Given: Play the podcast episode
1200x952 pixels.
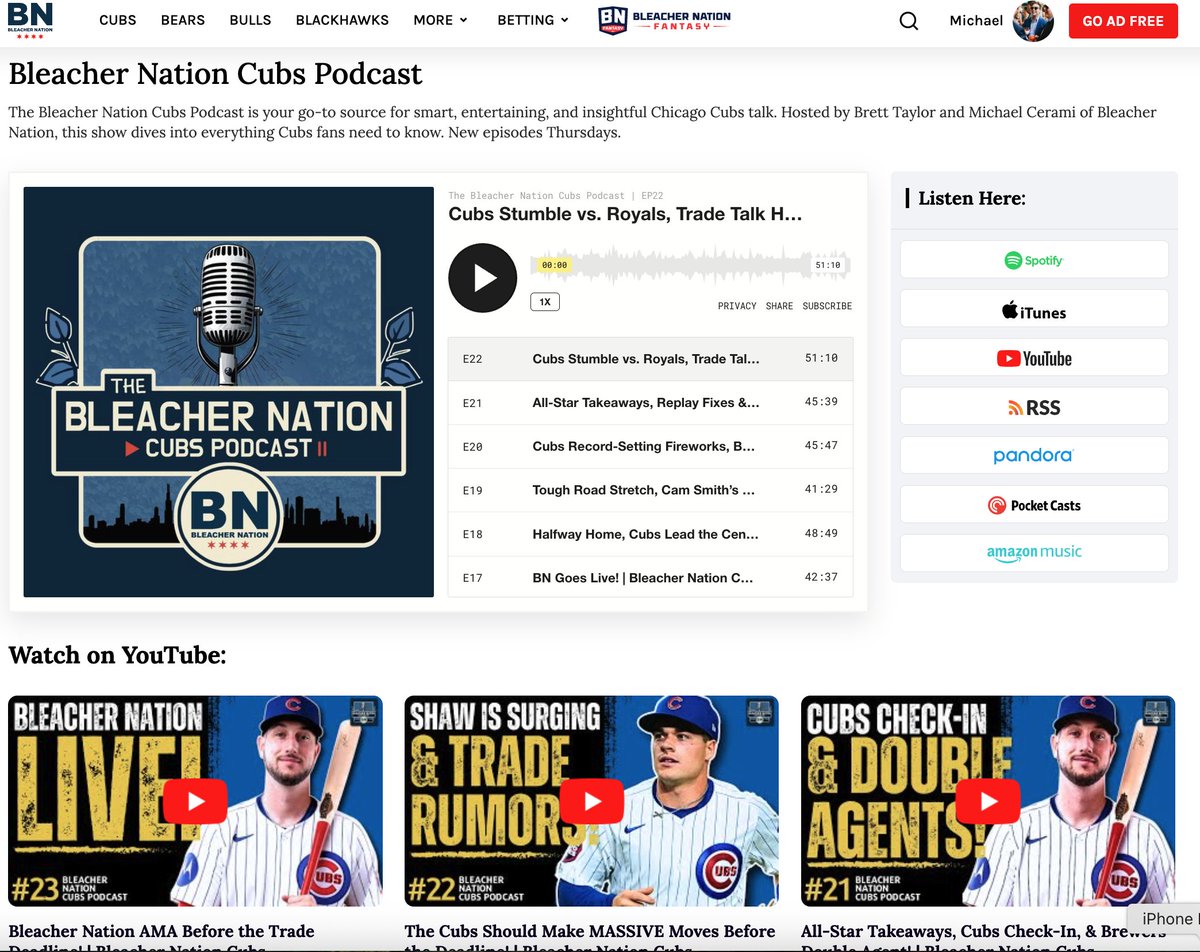Looking at the screenshot, I should click(x=482, y=278).
